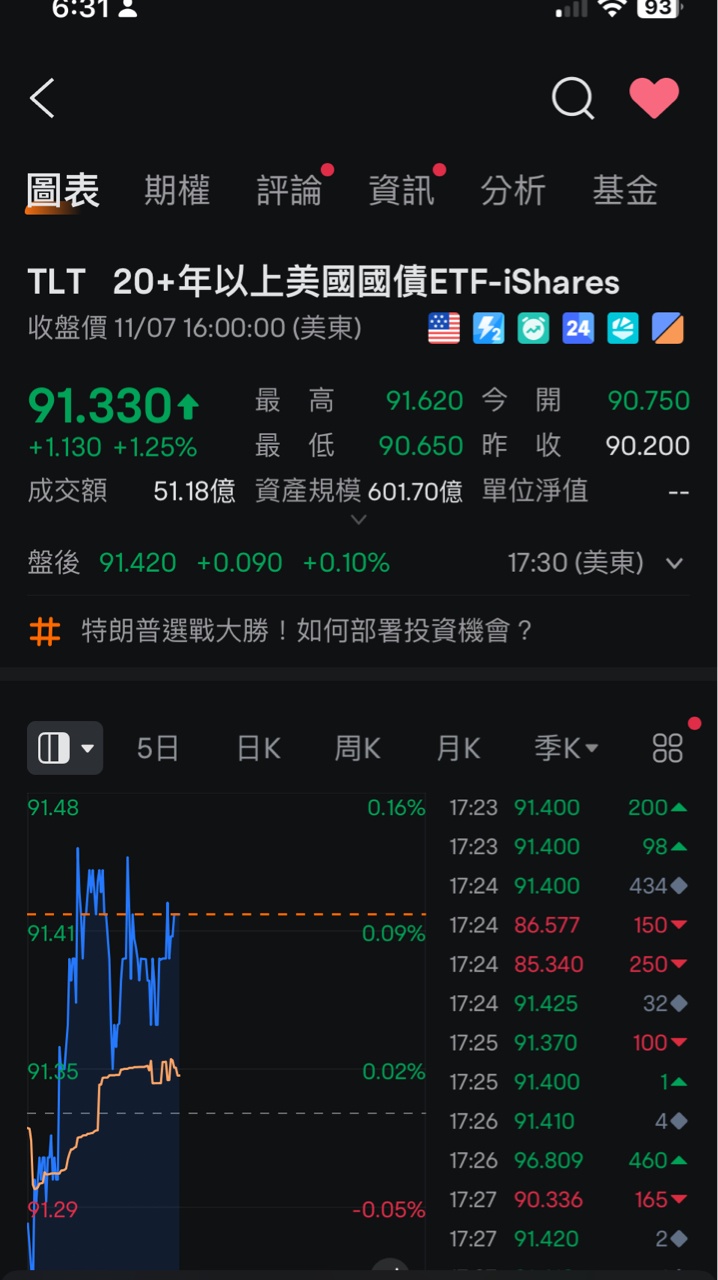Tap the 今開 90.750 value
The image size is (718, 1280).
click(649, 401)
